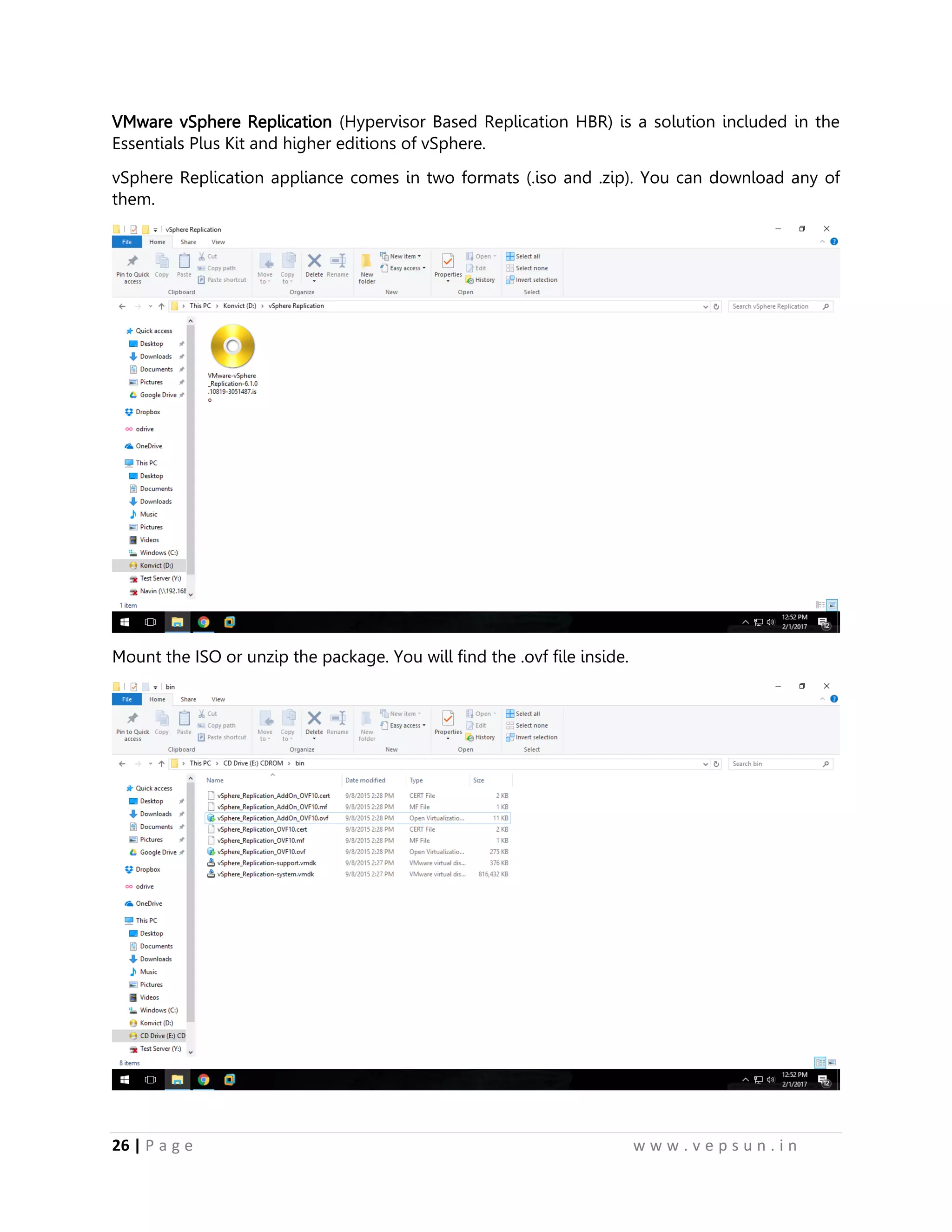Click Paste shortcut in bin window
Screen dimensions: 952x1232
222,737
